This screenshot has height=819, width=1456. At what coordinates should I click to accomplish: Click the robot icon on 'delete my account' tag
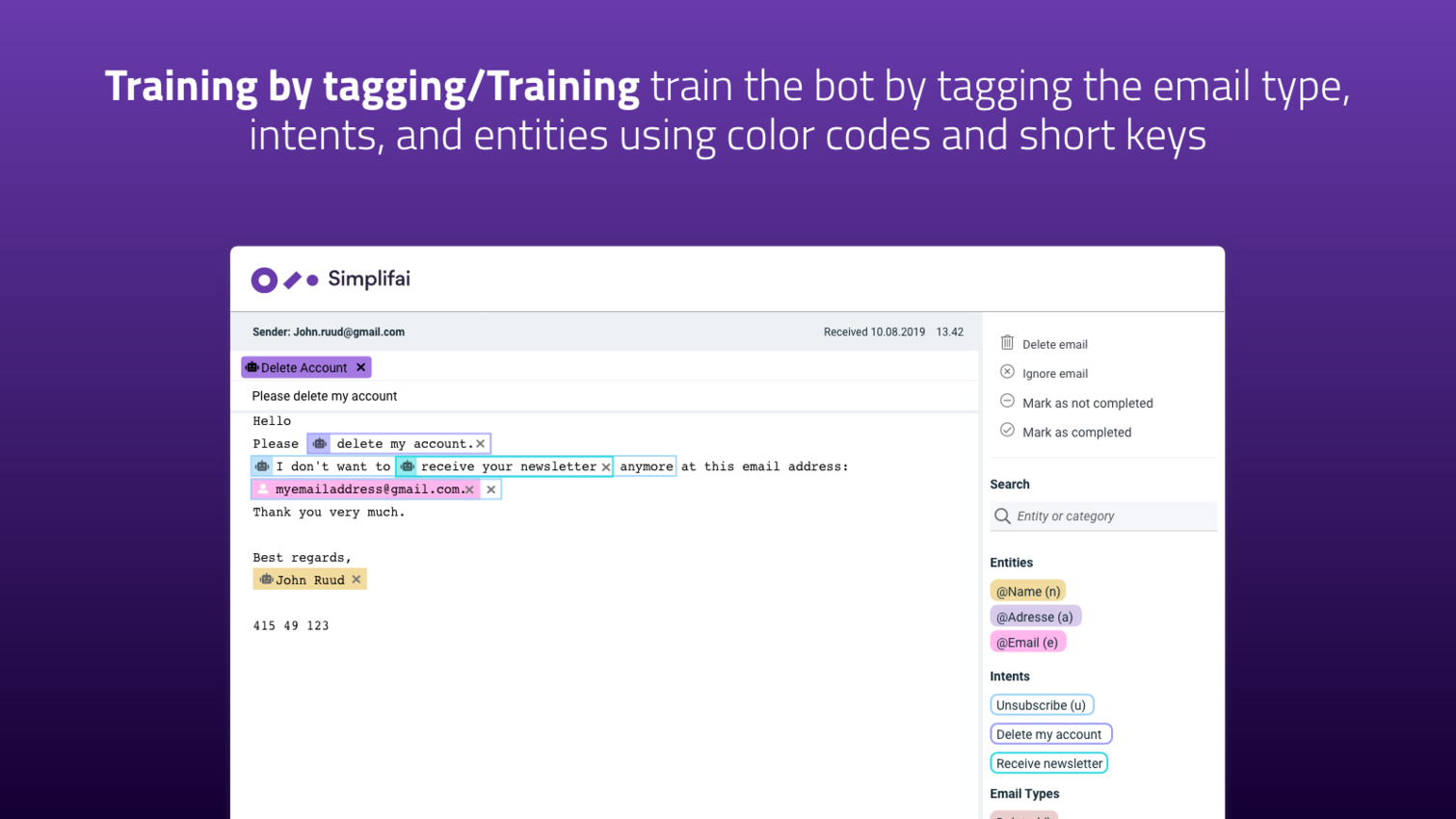click(x=320, y=443)
